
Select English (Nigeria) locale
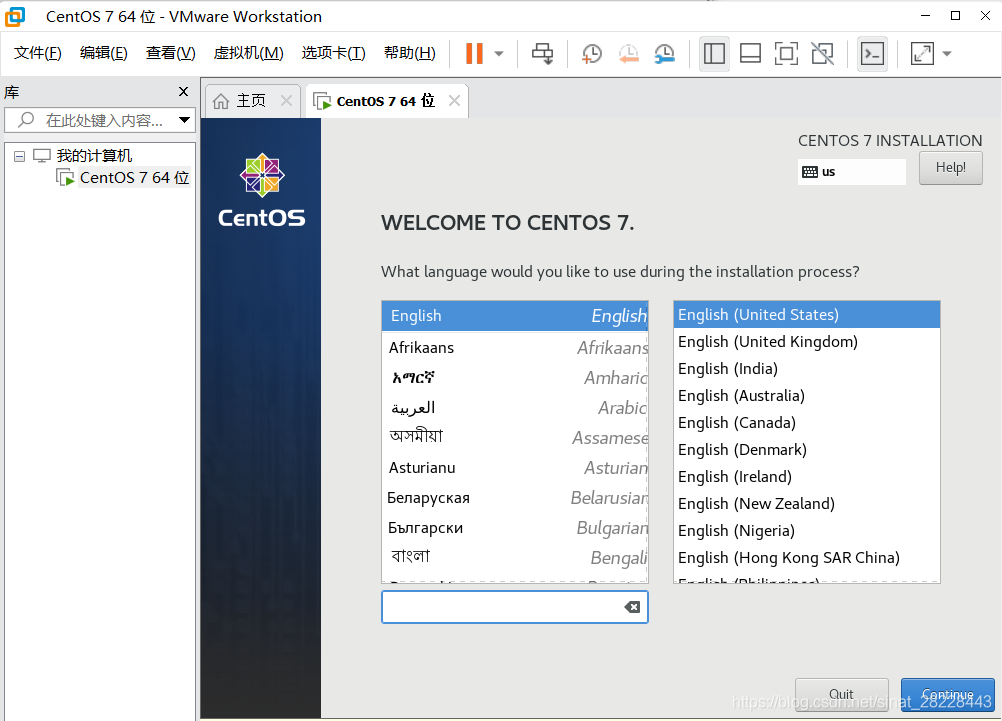point(806,531)
